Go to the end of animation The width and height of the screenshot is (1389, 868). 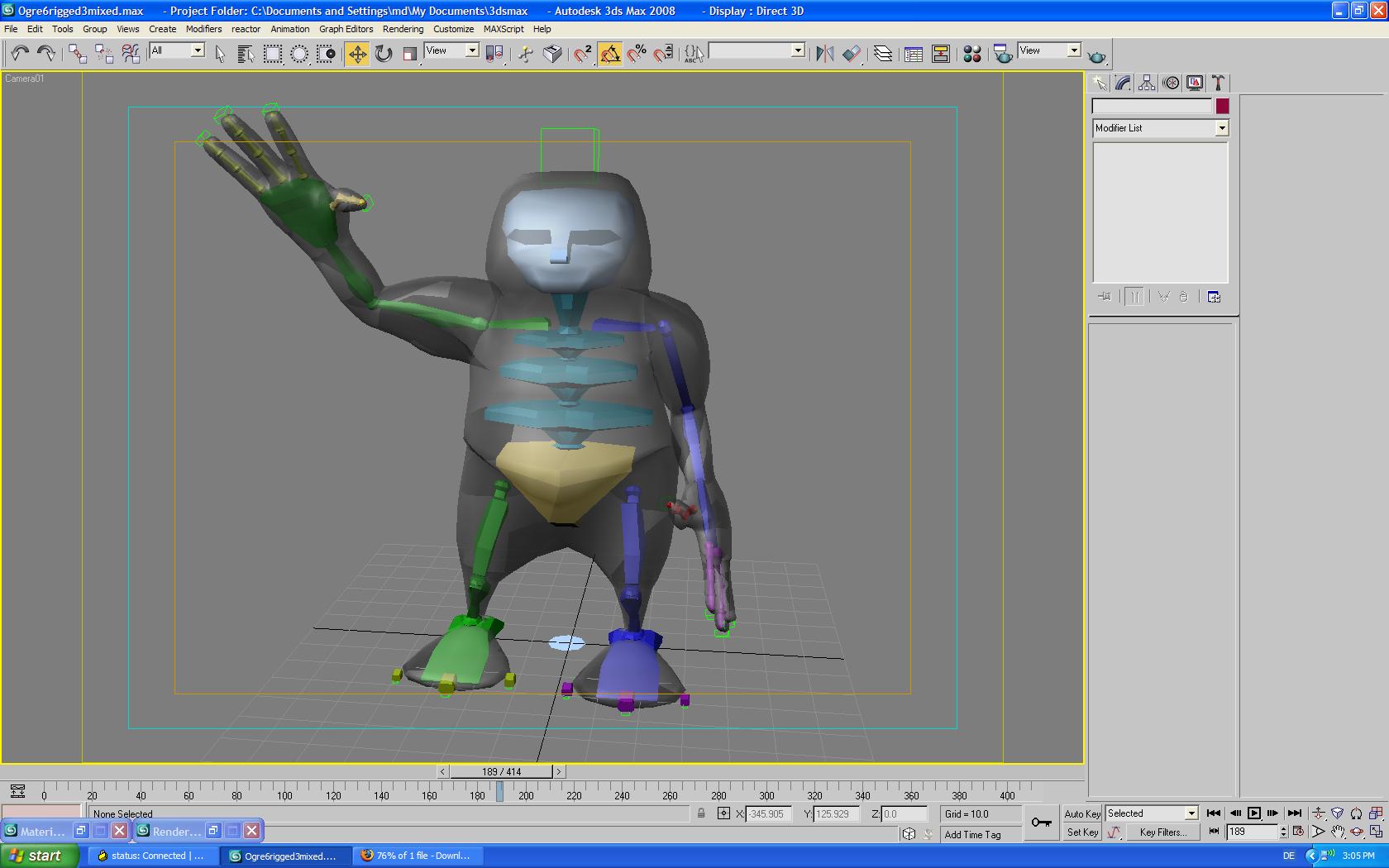click(1295, 813)
